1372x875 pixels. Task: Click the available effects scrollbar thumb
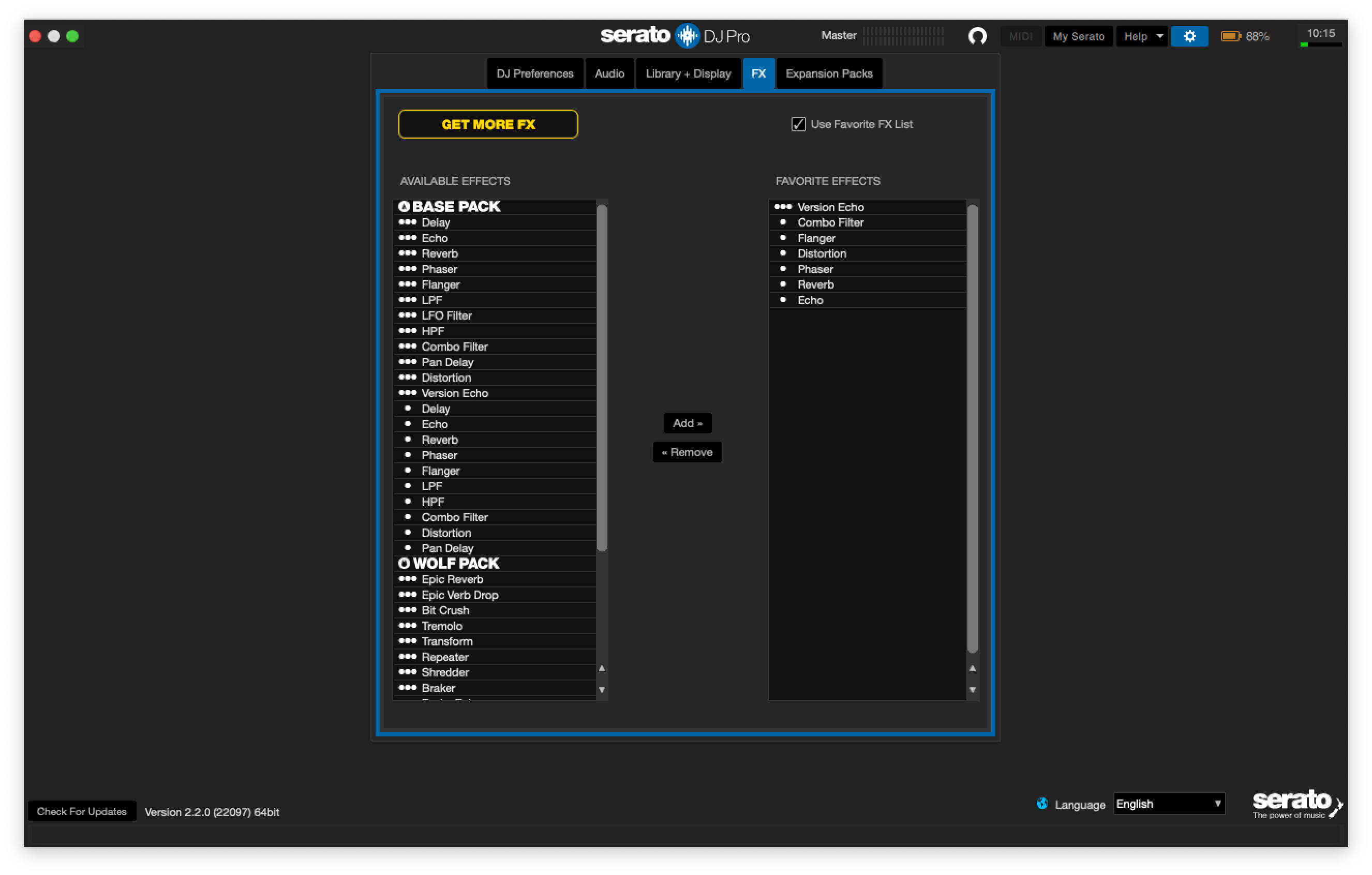click(602, 378)
